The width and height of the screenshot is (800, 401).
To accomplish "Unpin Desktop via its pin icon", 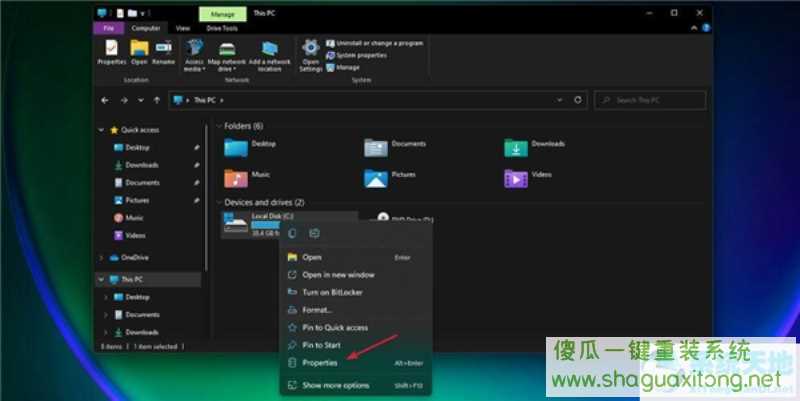I will (x=196, y=147).
